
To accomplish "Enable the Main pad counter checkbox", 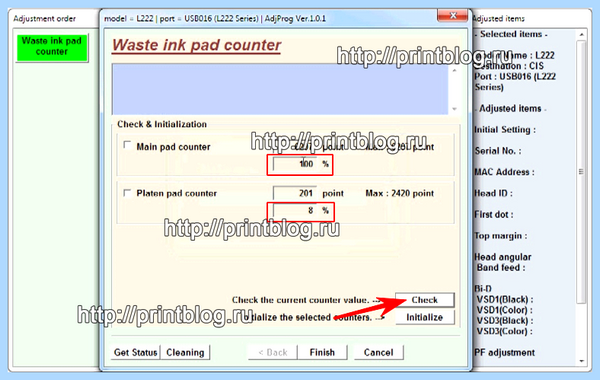I will pyautogui.click(x=127, y=145).
